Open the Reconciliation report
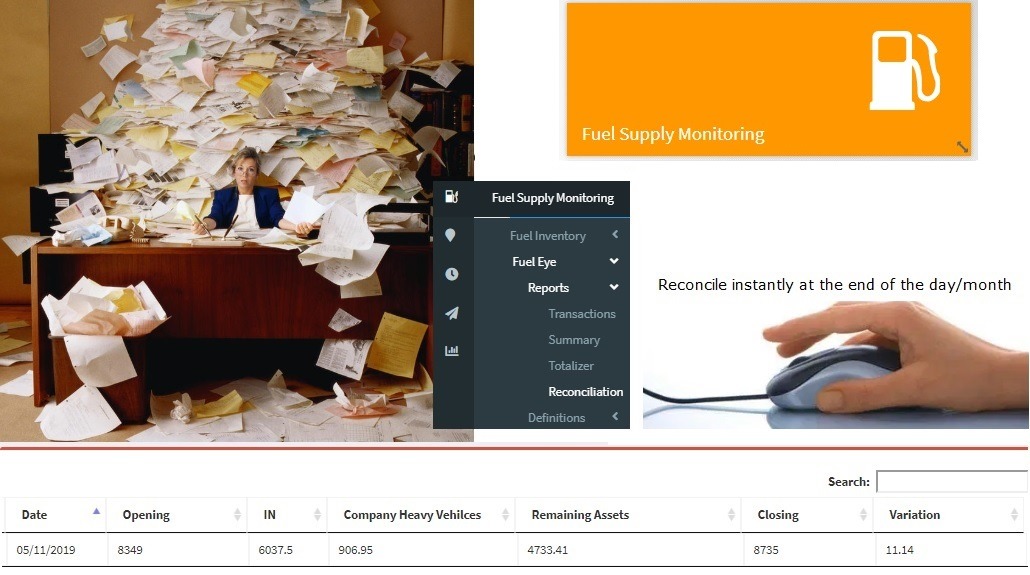This screenshot has width=1030, height=575. coord(585,392)
